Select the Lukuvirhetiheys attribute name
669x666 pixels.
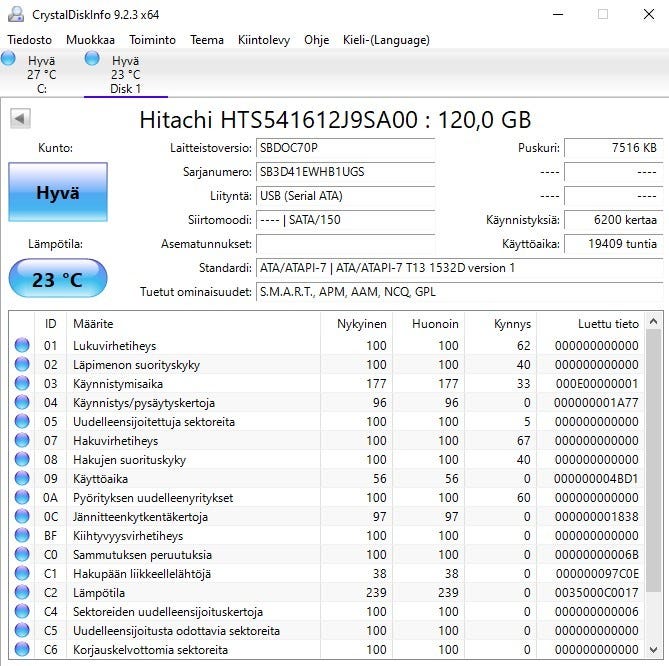(114, 346)
